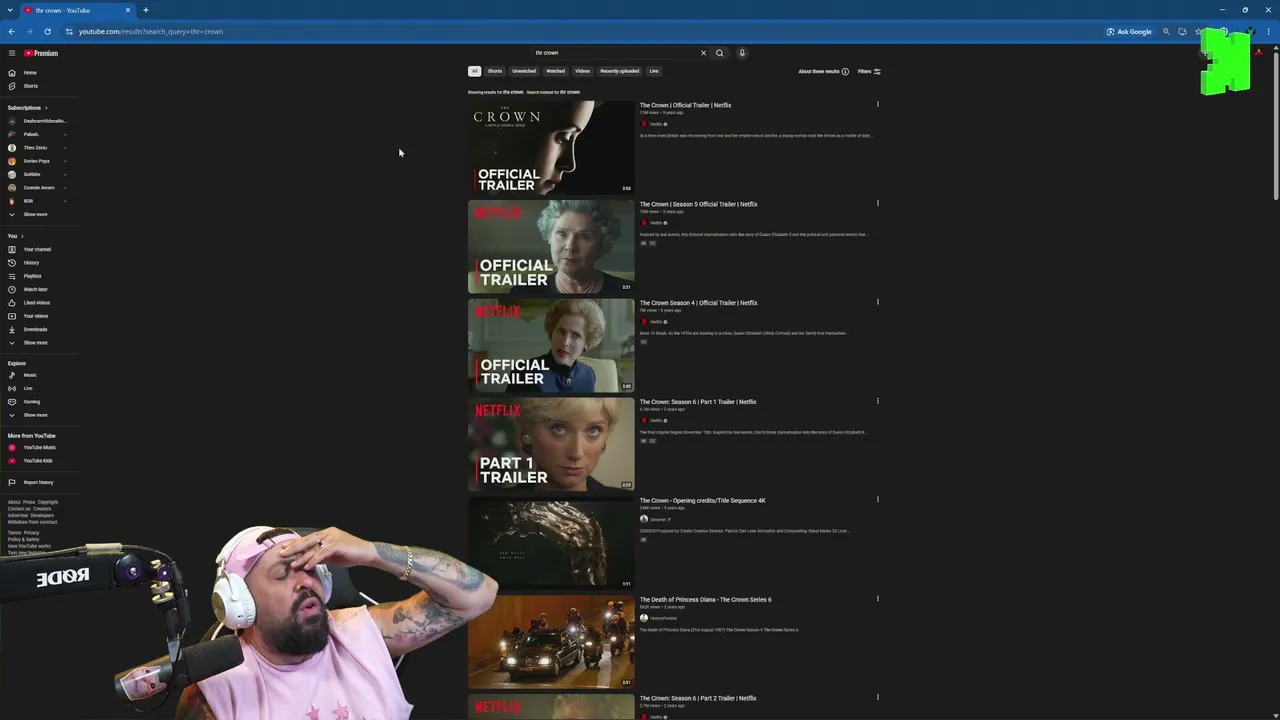
Task: Open a new browser tab
Action: point(146,10)
